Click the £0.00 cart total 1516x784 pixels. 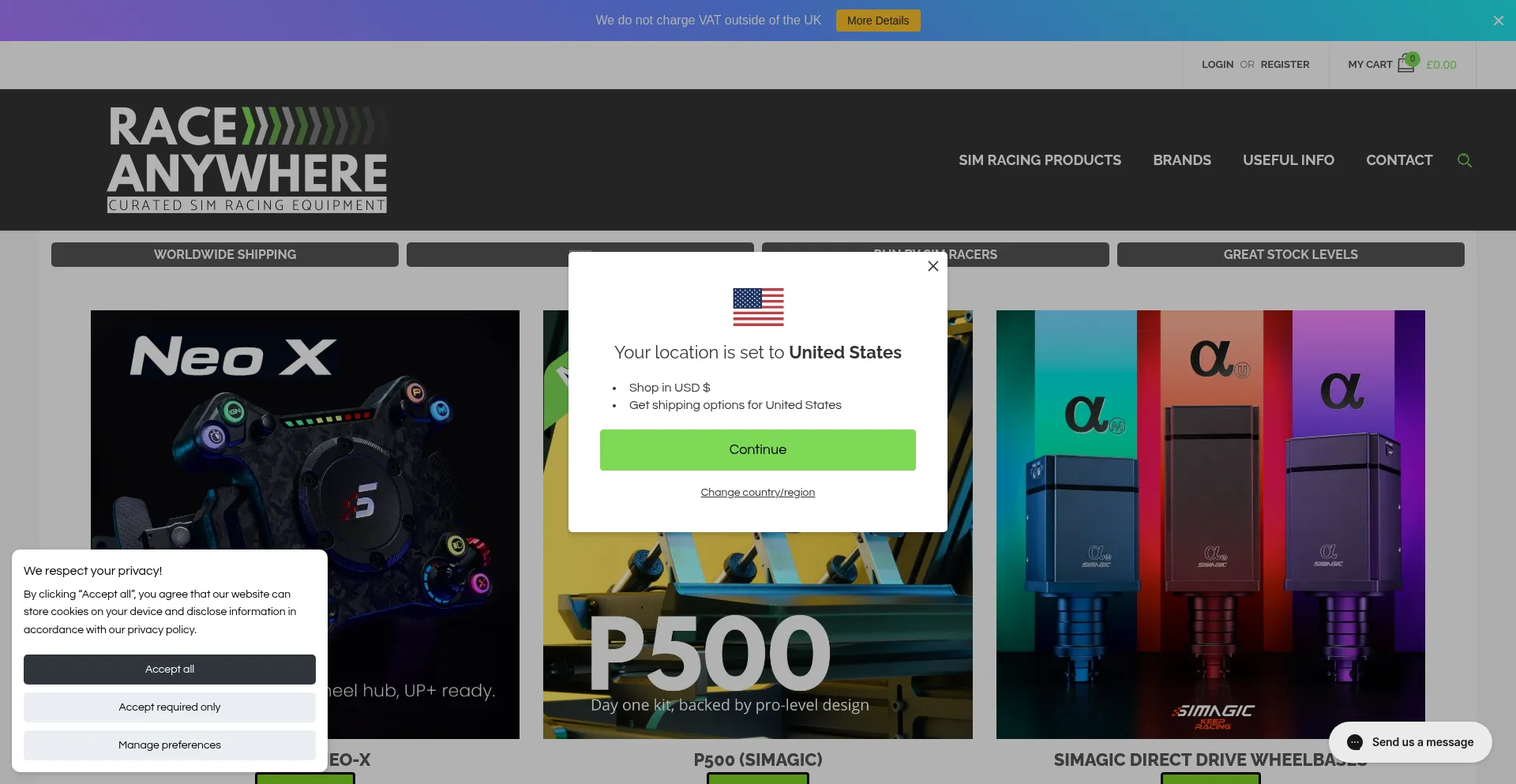point(1441,65)
